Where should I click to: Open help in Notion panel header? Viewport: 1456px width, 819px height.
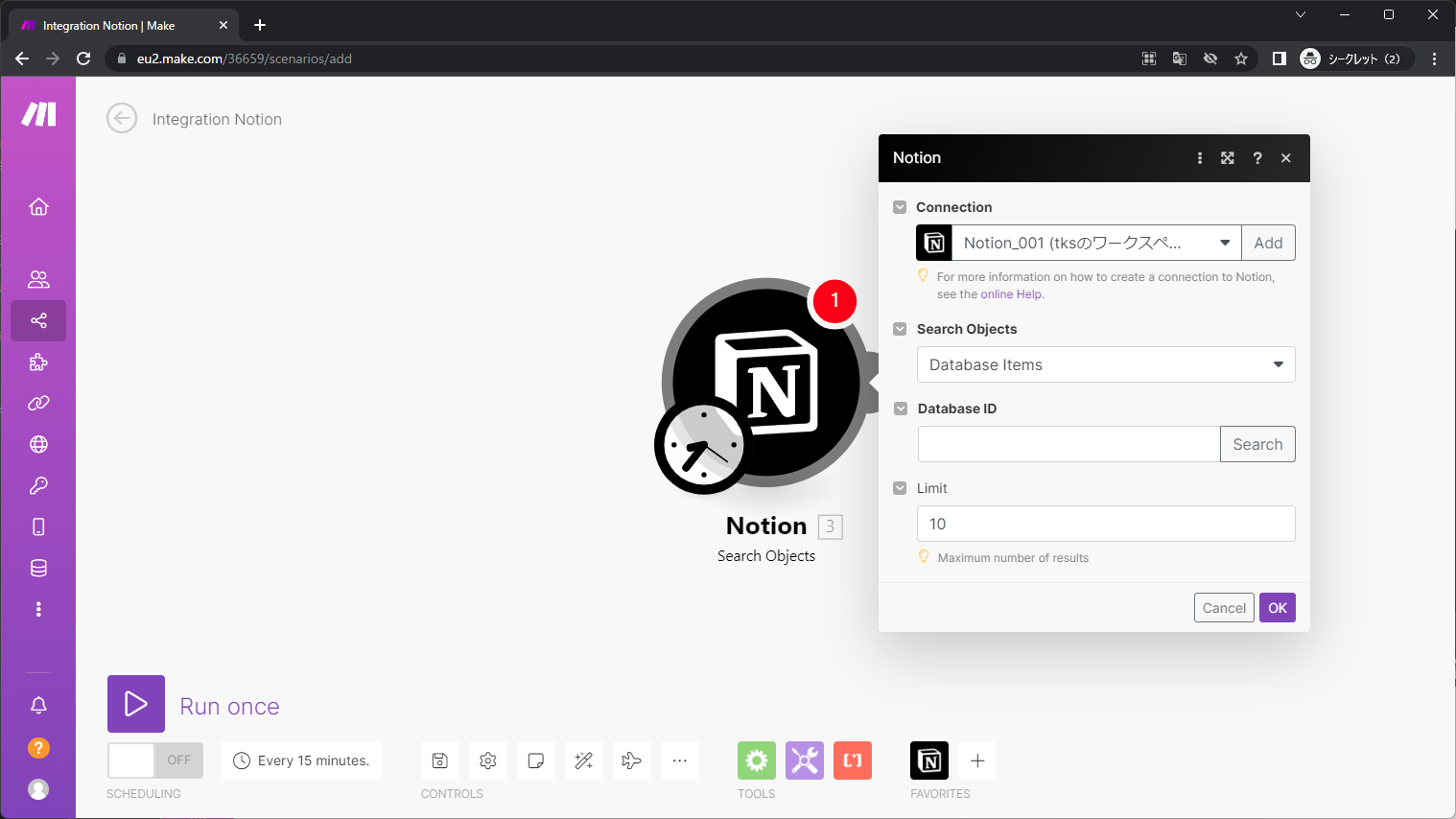(x=1257, y=158)
